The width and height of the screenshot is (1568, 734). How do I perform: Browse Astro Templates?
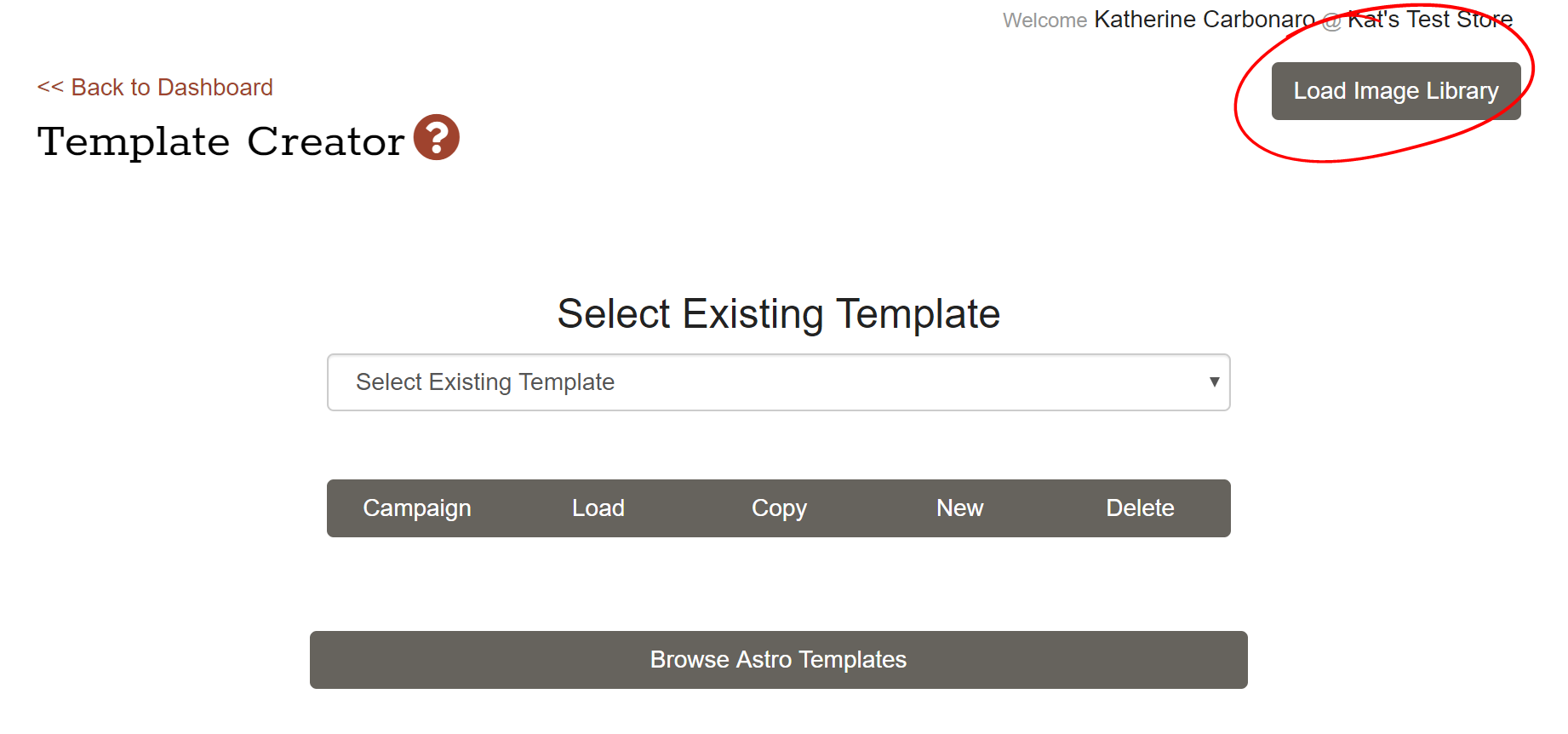point(778,660)
